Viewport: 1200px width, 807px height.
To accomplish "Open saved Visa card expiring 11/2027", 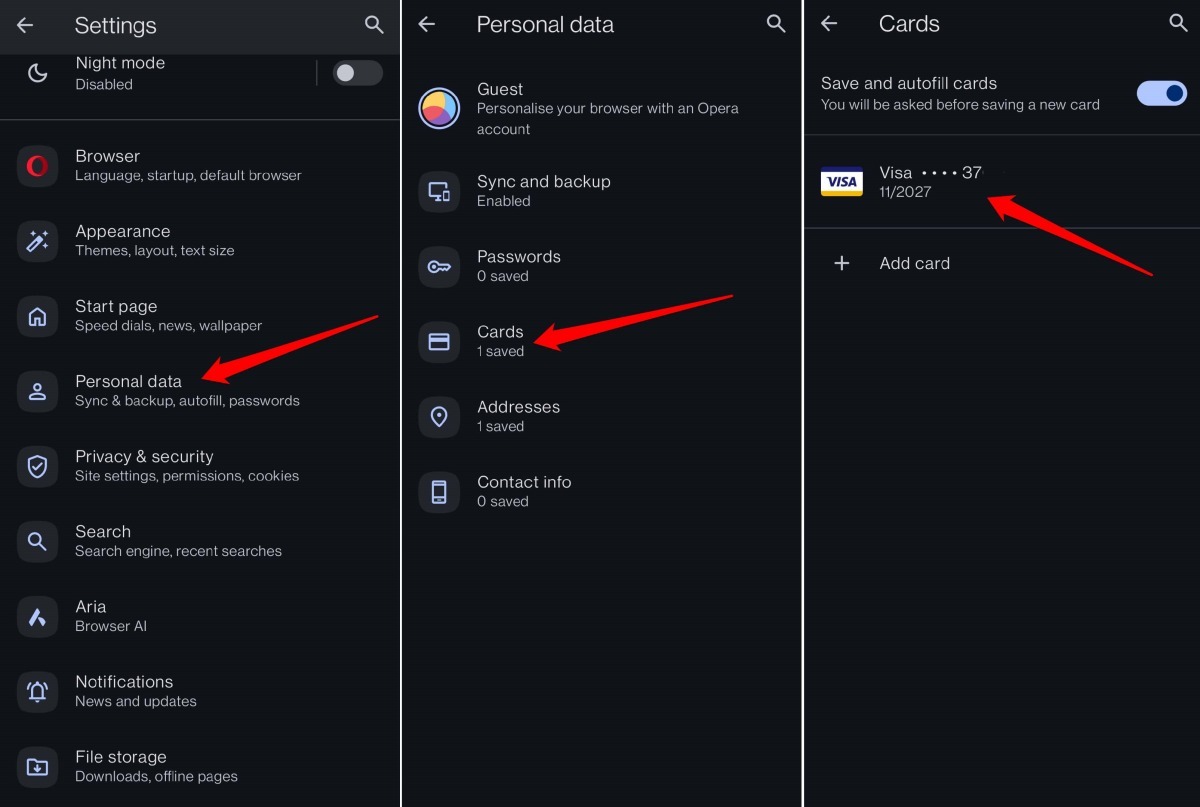I will [1002, 182].
